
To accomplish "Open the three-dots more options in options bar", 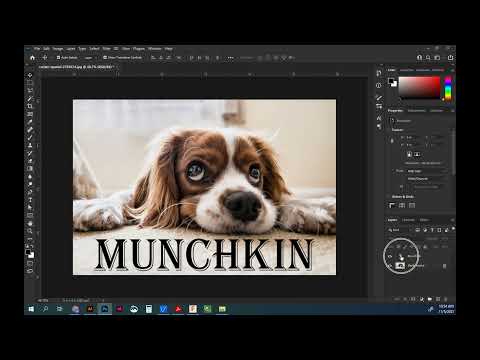I will pos(230,58).
